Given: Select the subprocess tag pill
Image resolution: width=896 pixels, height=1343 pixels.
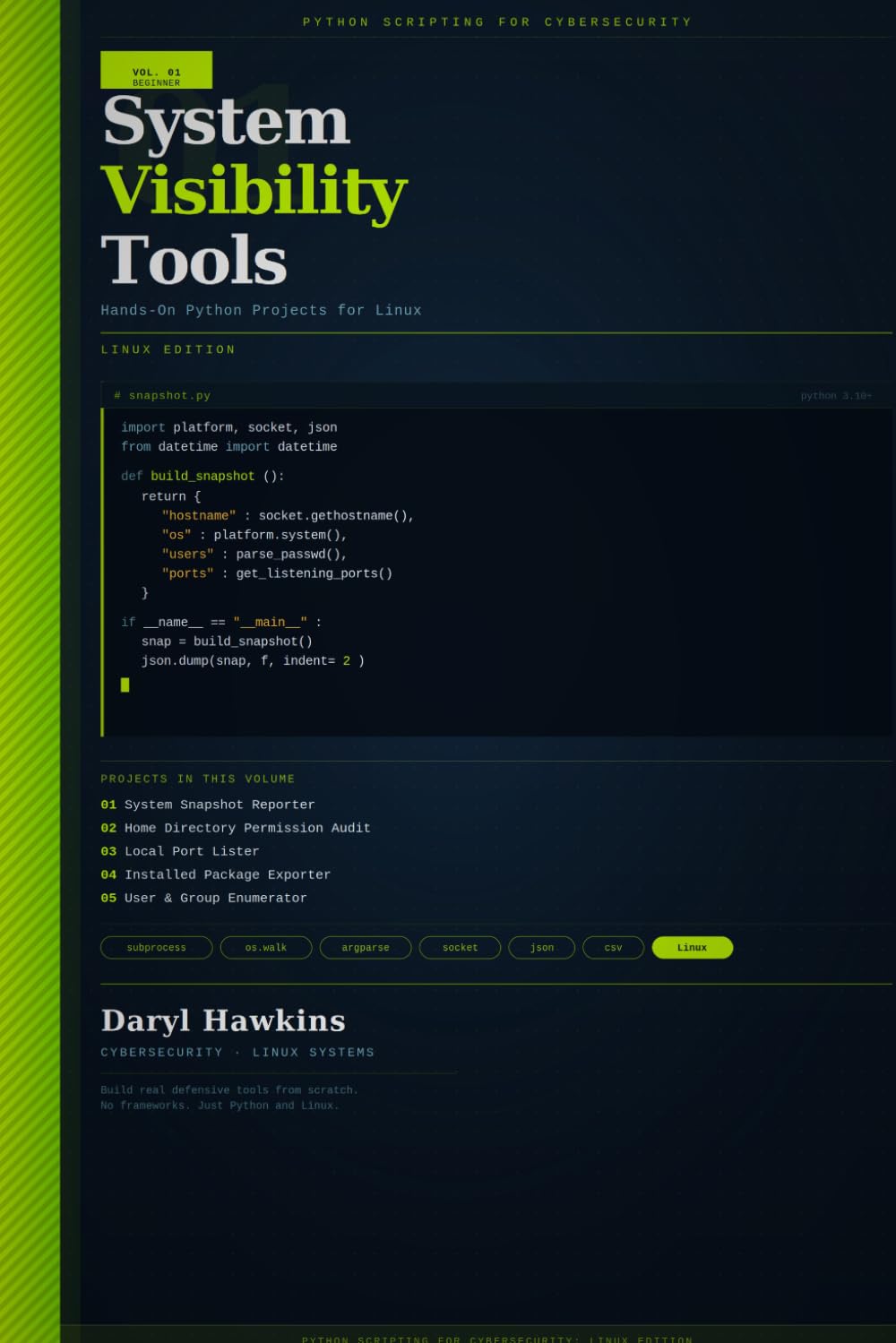Looking at the screenshot, I should 156,947.
